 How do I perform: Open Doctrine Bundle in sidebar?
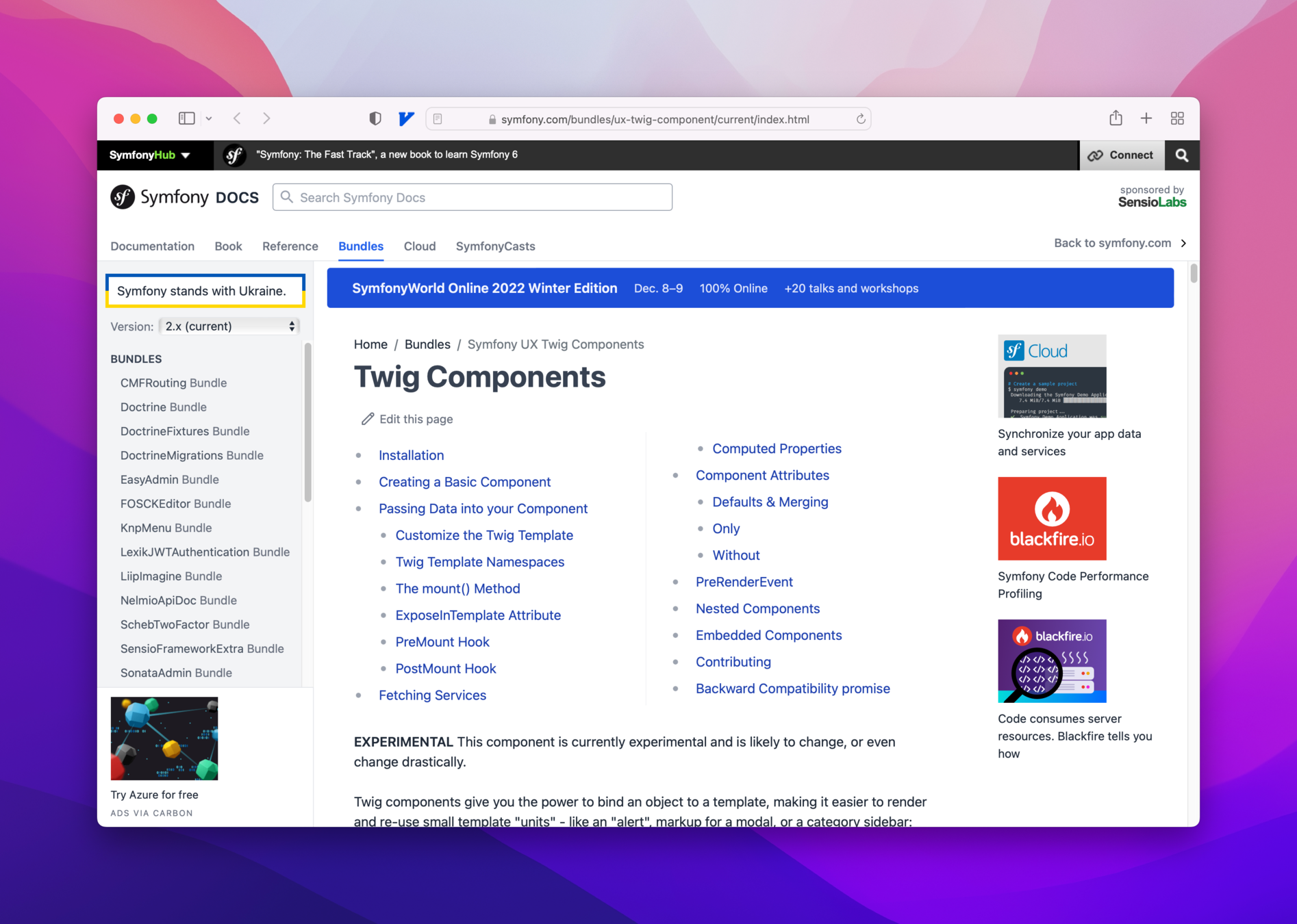pyautogui.click(x=164, y=407)
